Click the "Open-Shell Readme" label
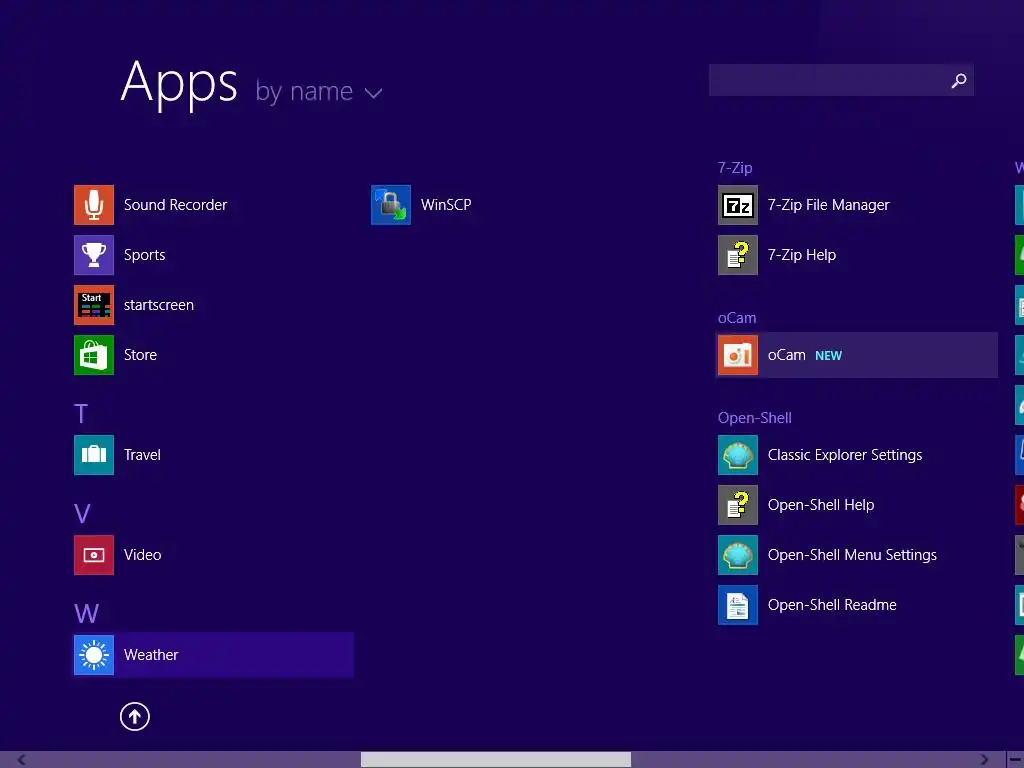 point(832,605)
